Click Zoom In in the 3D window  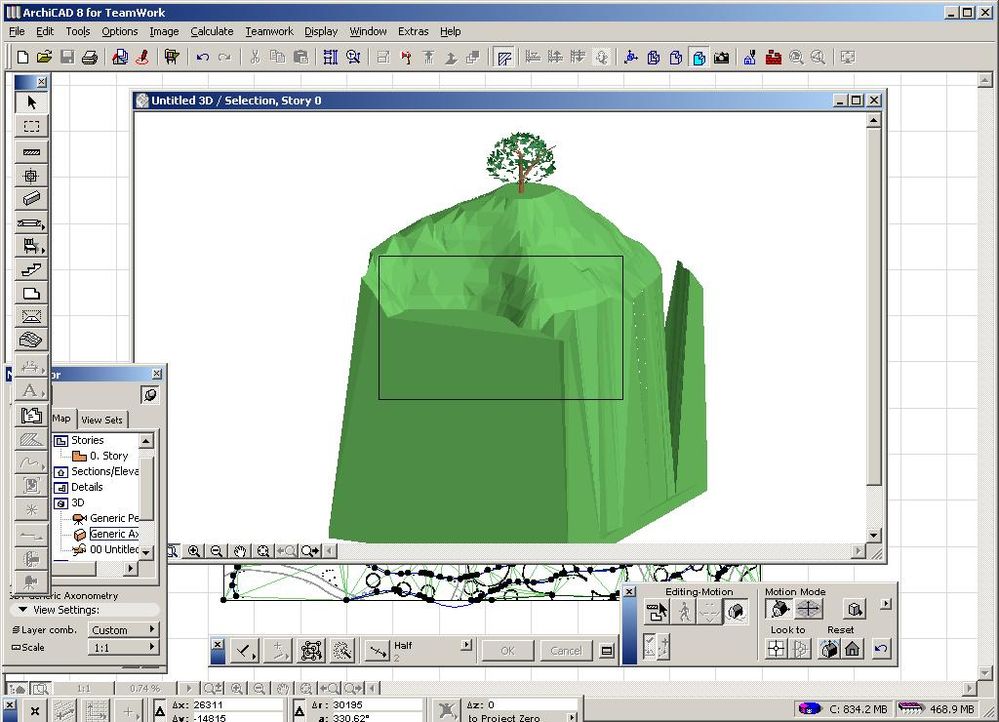point(194,551)
